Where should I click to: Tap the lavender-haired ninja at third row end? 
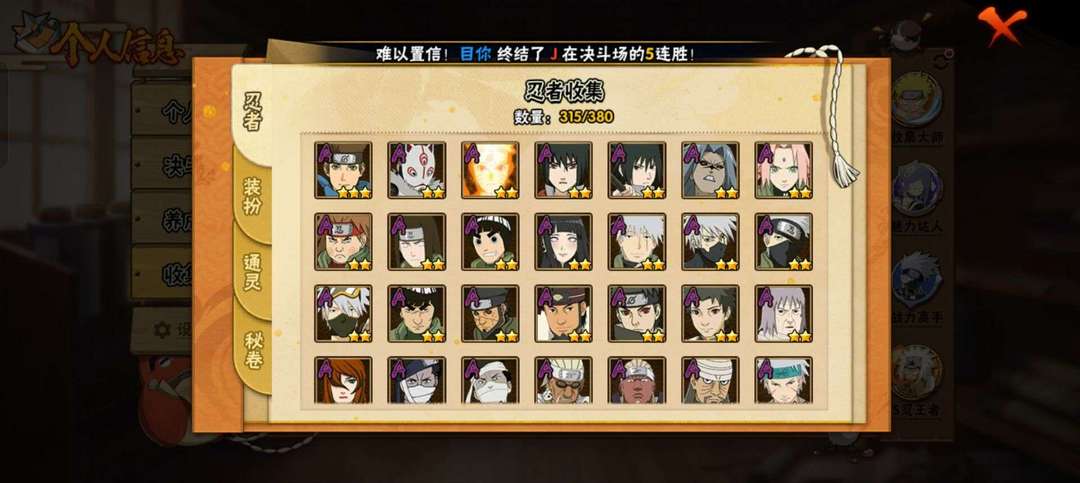coord(784,314)
